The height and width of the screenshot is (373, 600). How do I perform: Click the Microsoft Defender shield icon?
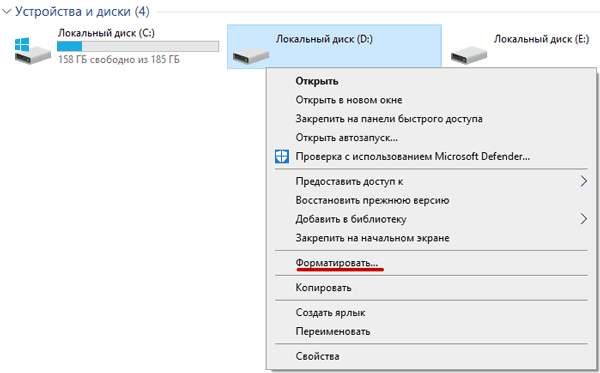tap(282, 156)
